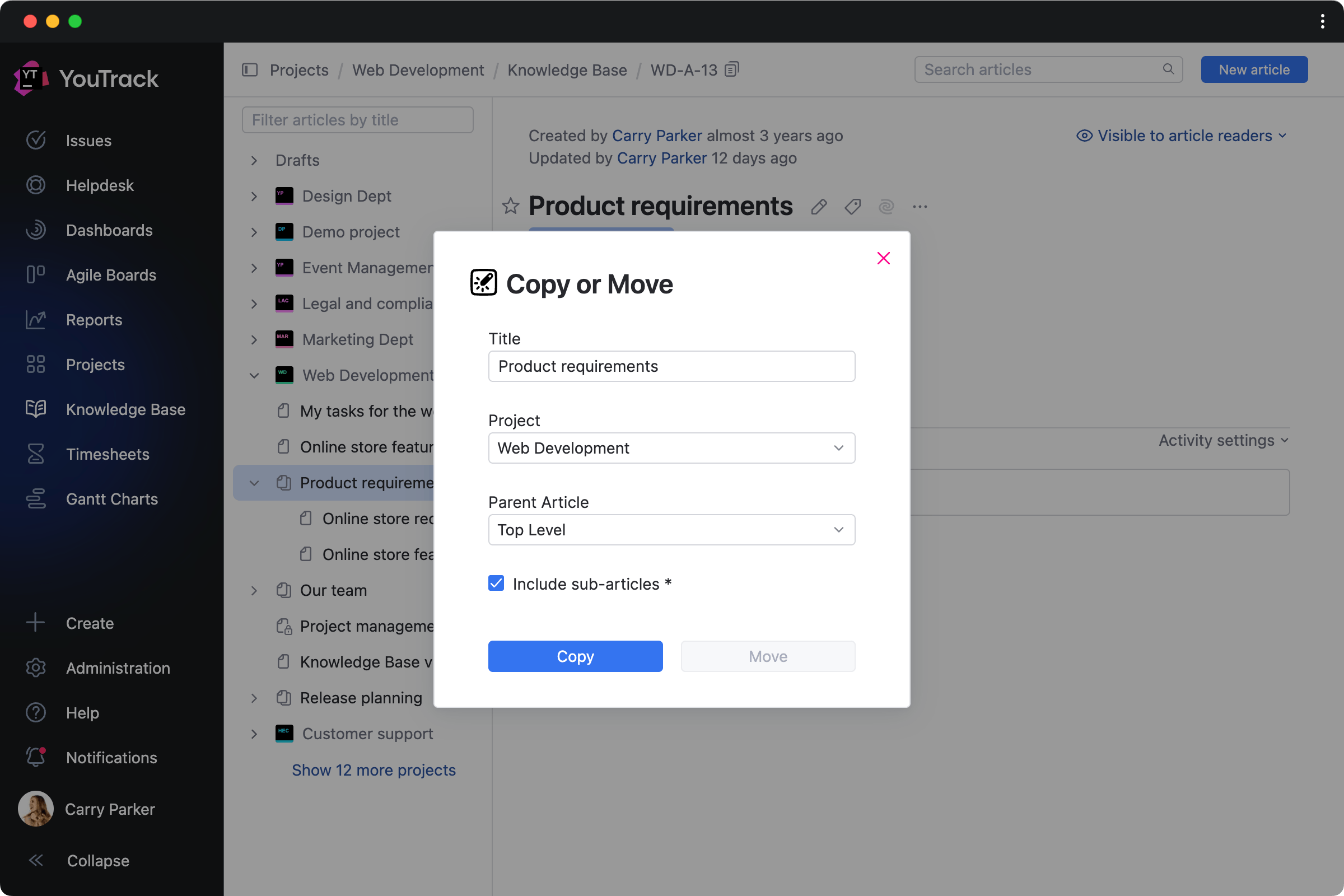Screen dimensions: 1344x896
Task: Close the Copy or Move dialog
Action: tap(883, 258)
